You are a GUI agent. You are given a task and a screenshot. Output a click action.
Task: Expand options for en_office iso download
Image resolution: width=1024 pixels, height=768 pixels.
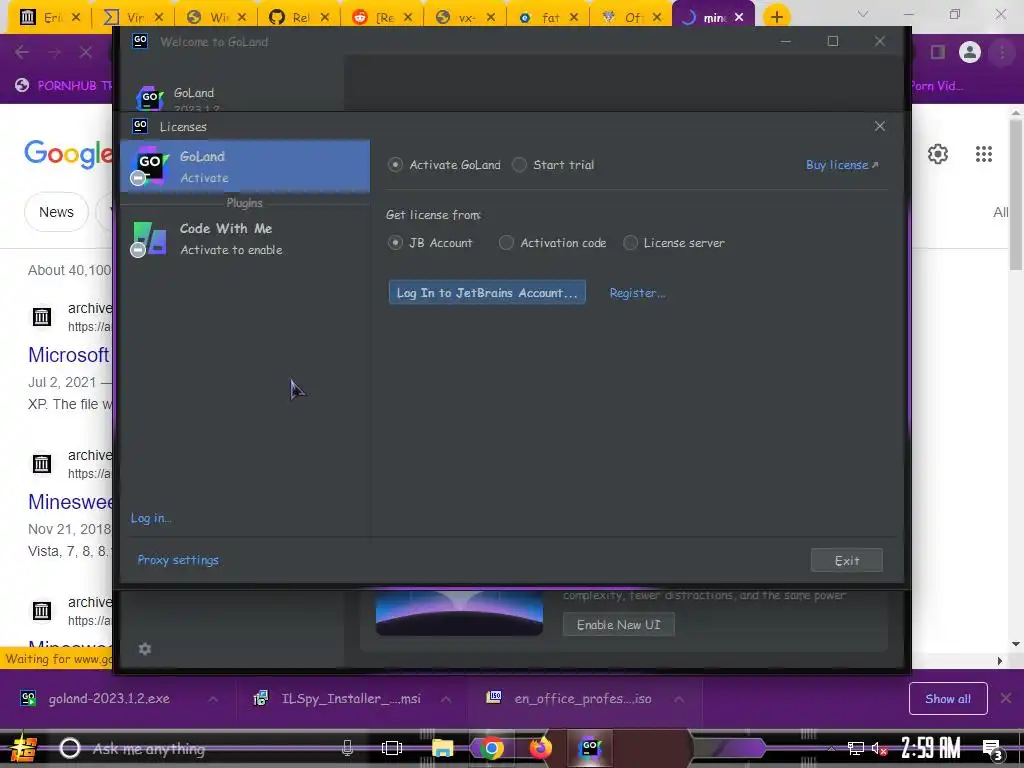[679, 699]
